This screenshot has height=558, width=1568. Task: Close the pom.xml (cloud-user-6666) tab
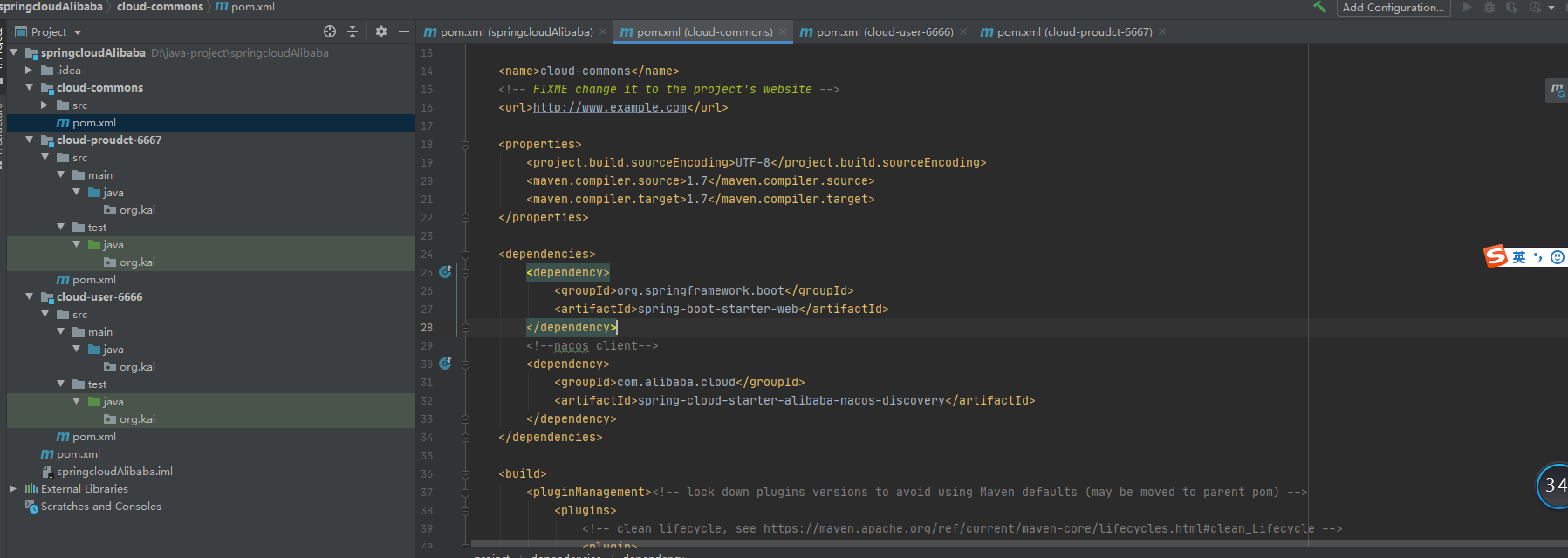[963, 31]
